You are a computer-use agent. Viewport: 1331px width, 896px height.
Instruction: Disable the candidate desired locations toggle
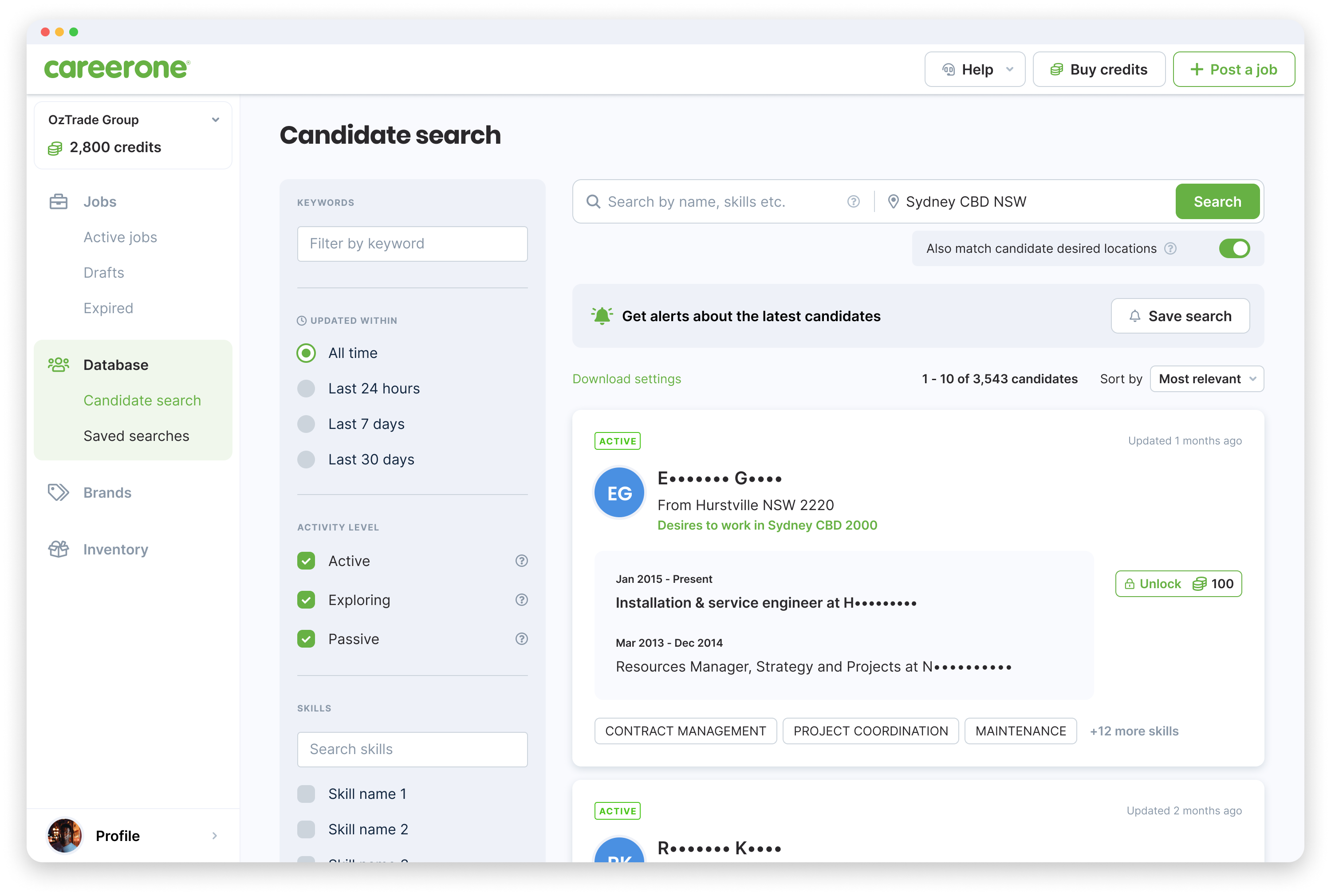1234,248
